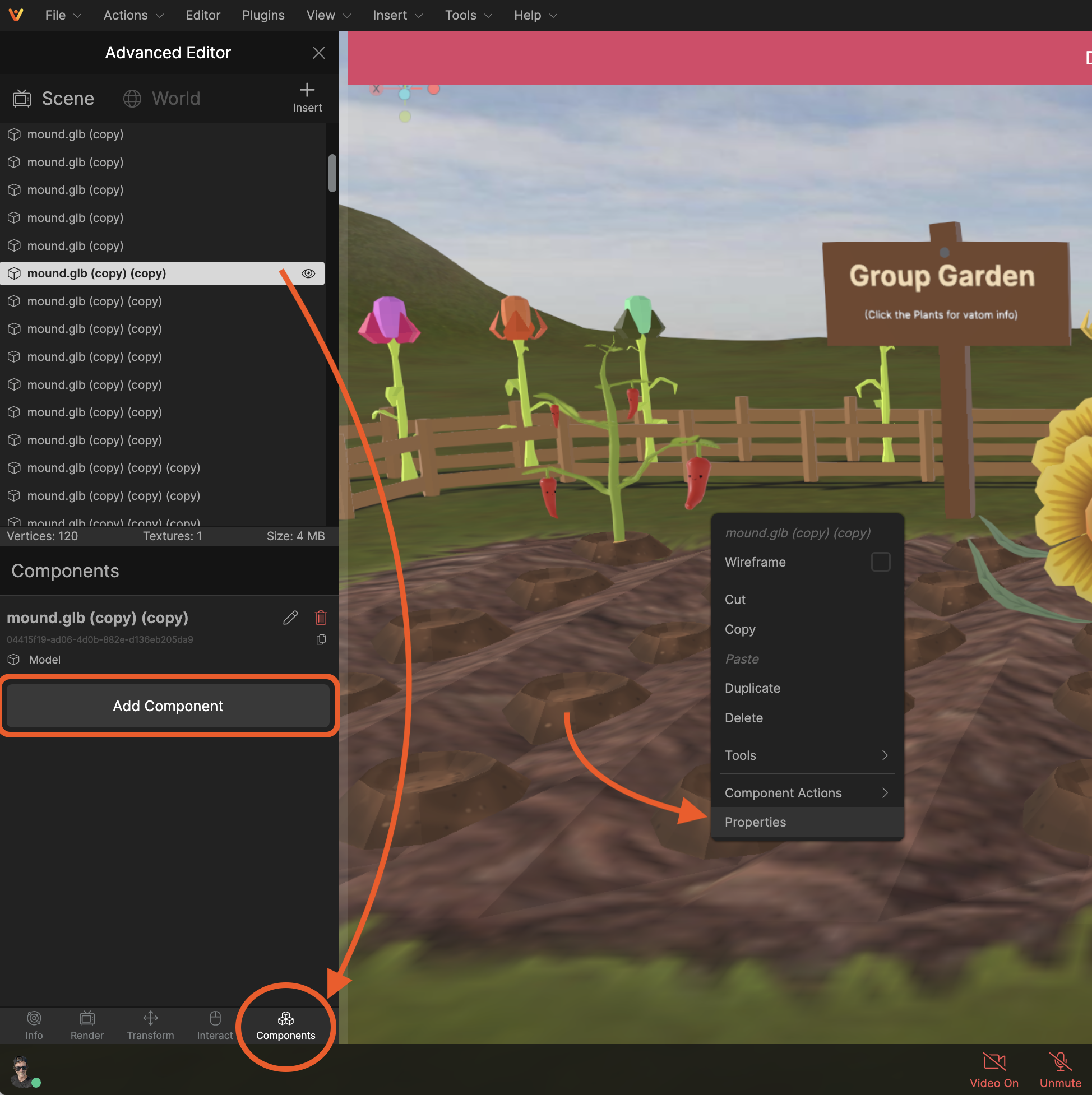Click the green flower plant
This screenshot has height=1095, width=1092.
click(640, 315)
